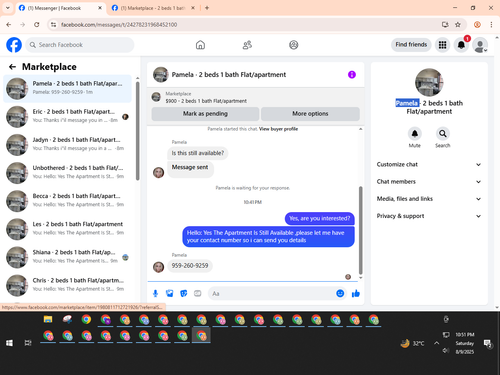Open the Unbothered conversation in the list
Screen dimensions: 500x375
pos(67,173)
